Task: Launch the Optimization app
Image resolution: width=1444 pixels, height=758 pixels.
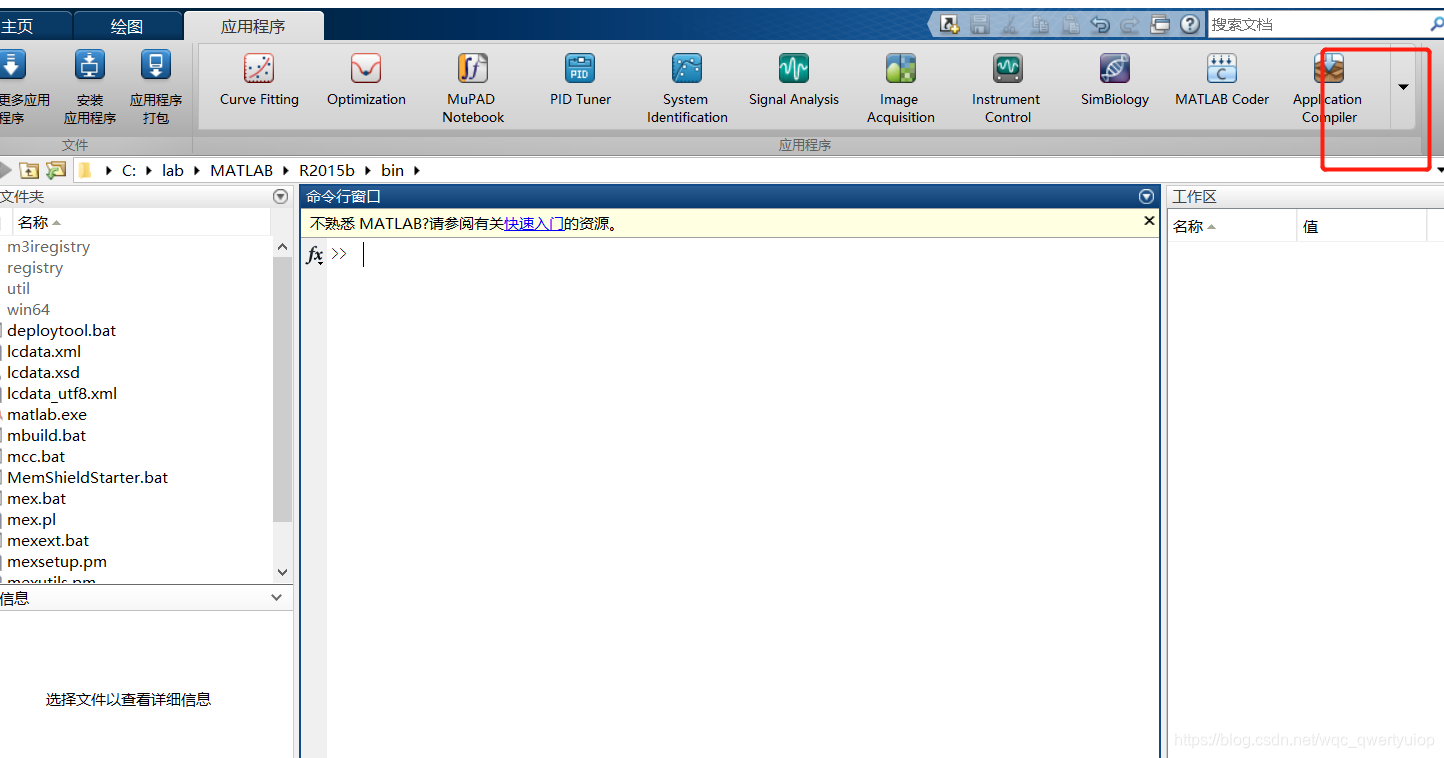Action: 366,80
